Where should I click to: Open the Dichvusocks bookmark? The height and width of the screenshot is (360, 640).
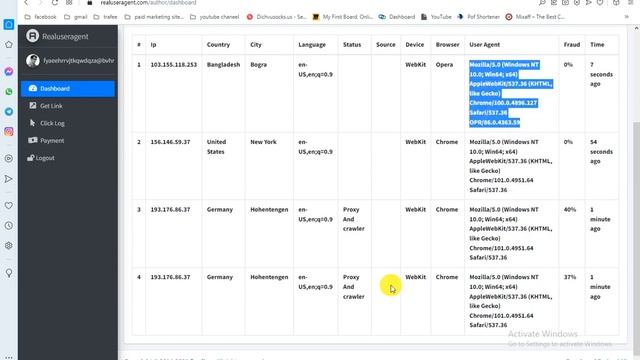click(x=276, y=17)
